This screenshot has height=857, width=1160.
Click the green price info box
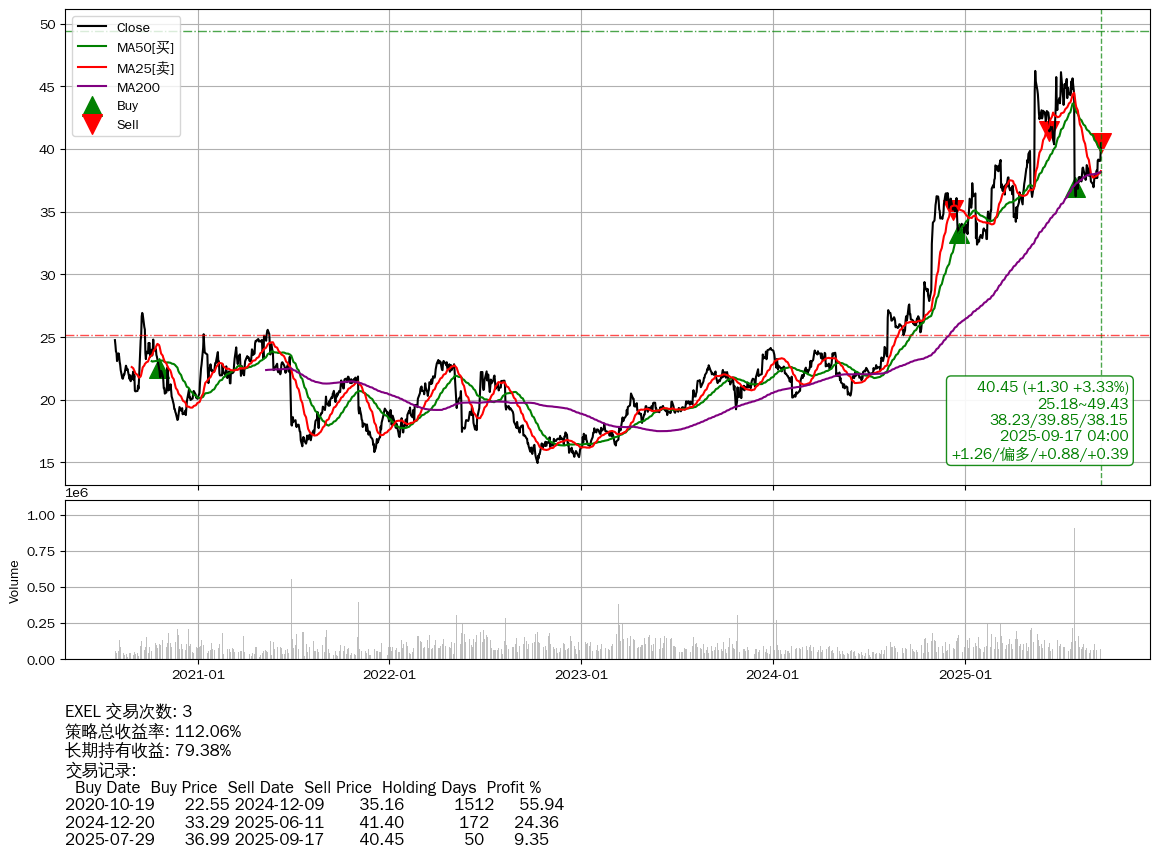point(1039,420)
